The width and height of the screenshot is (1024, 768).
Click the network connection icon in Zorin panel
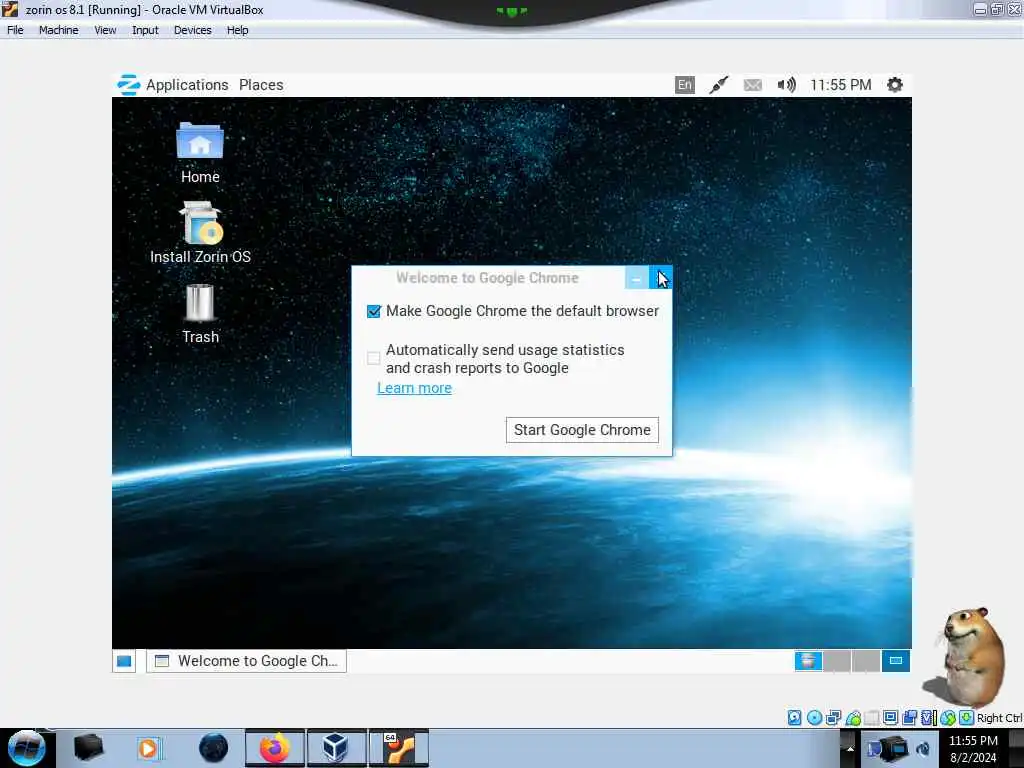718,85
